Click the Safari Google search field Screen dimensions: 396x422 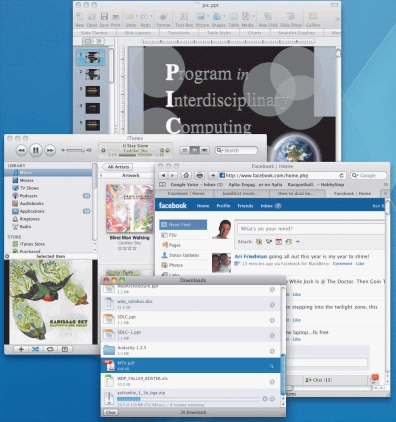coord(369,175)
